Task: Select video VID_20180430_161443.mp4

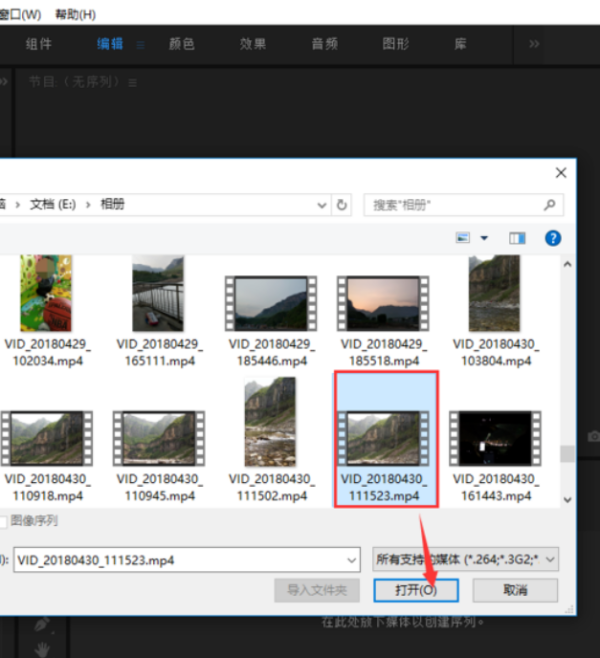Action: [x=495, y=456]
